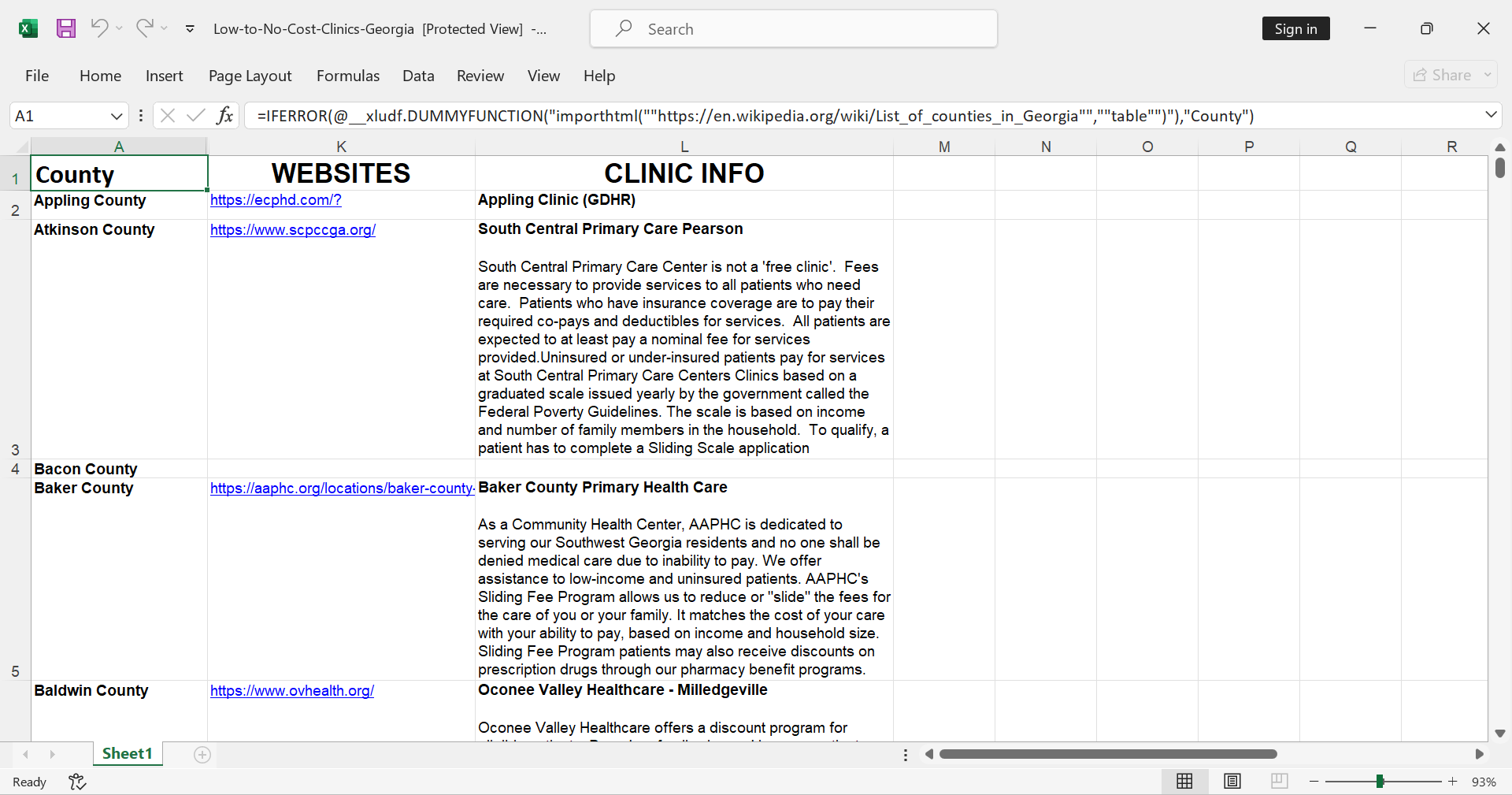Select column L header
Screen dimensions: 1512x795
coord(684,147)
